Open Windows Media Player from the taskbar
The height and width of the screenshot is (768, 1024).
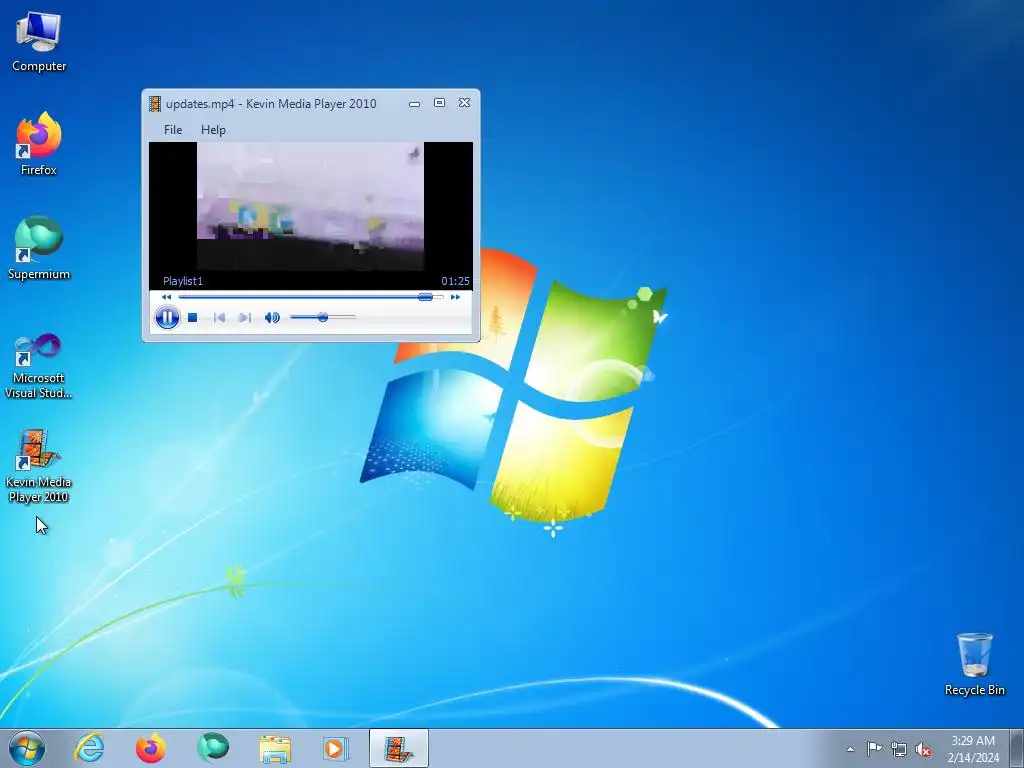336,748
